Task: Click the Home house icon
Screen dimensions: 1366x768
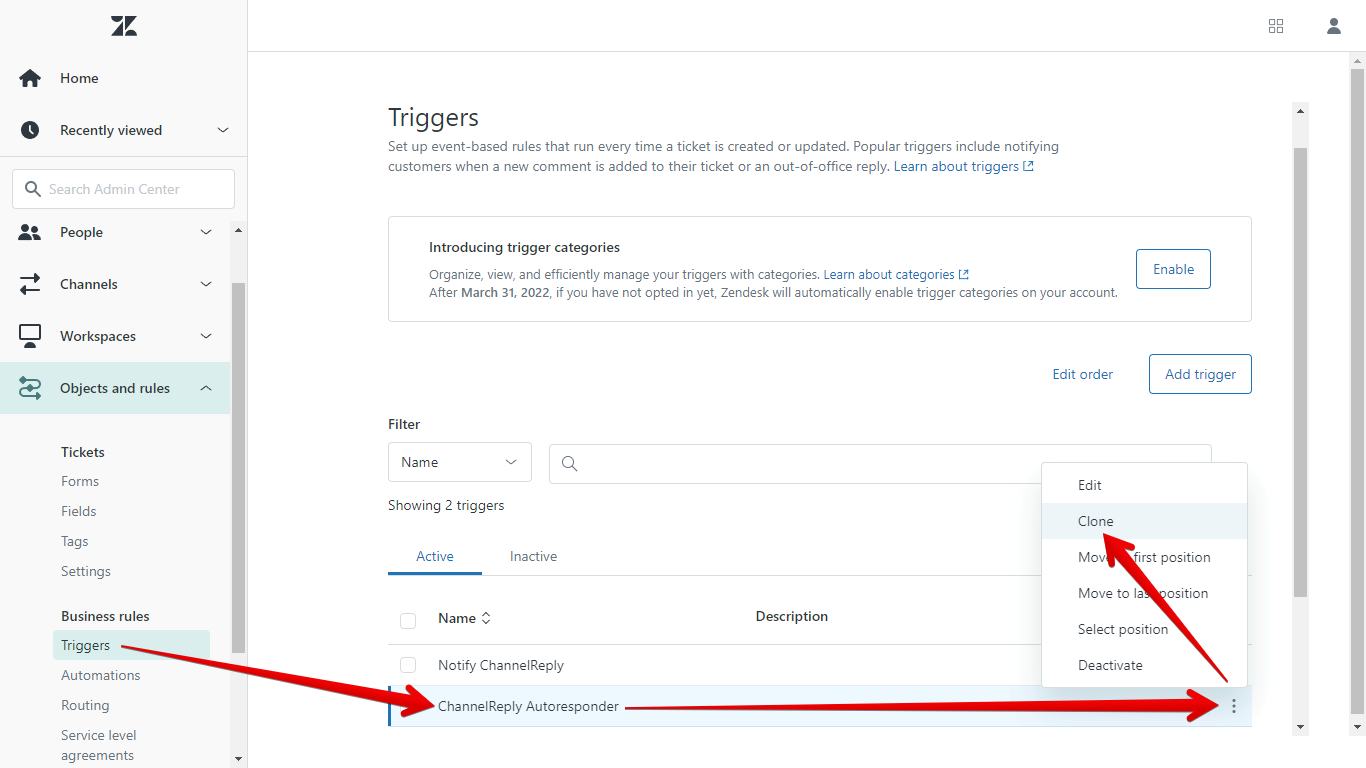Action: 30,78
